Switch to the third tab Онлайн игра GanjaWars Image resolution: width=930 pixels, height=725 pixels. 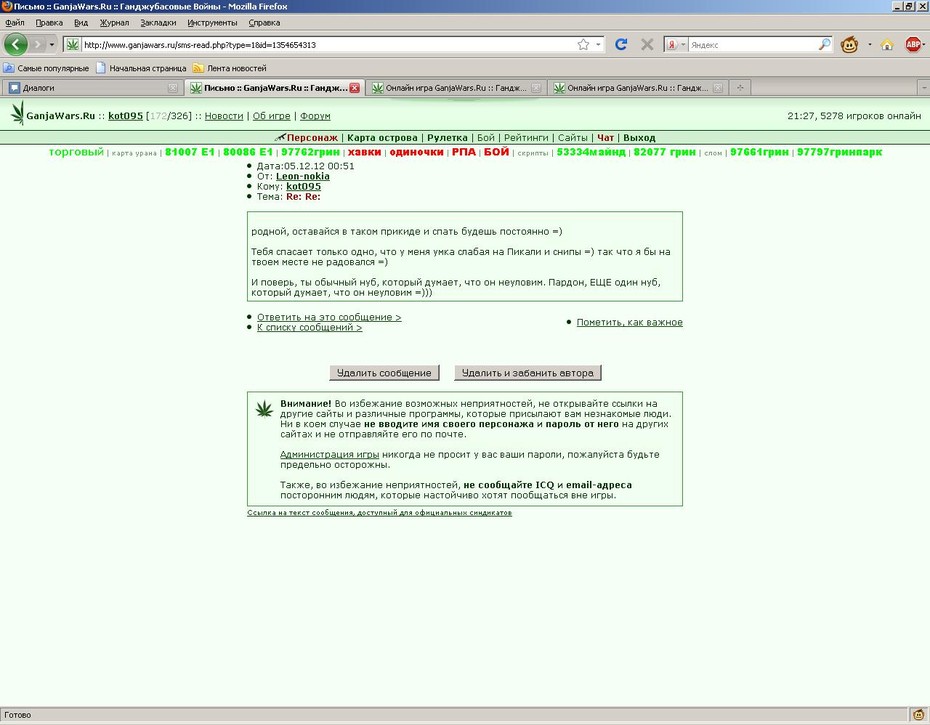pyautogui.click(x=455, y=88)
